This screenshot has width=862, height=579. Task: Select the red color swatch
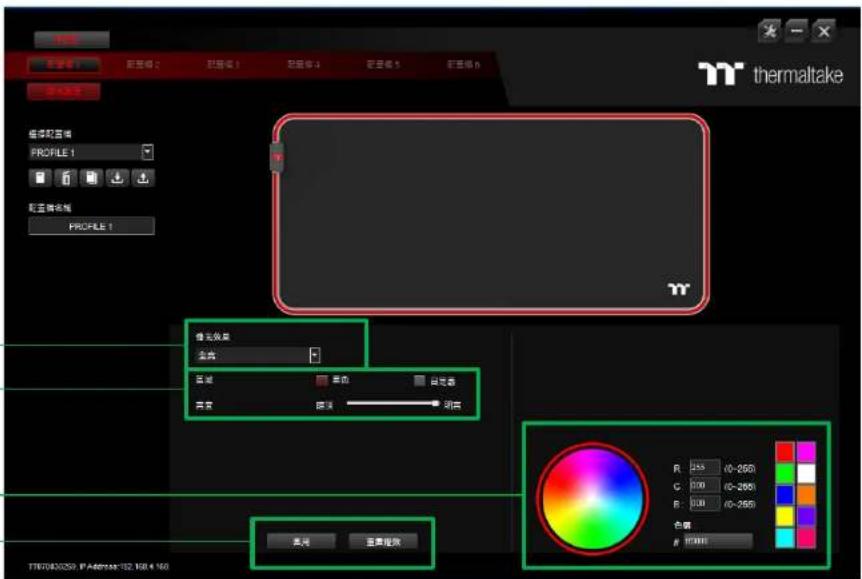(x=784, y=452)
